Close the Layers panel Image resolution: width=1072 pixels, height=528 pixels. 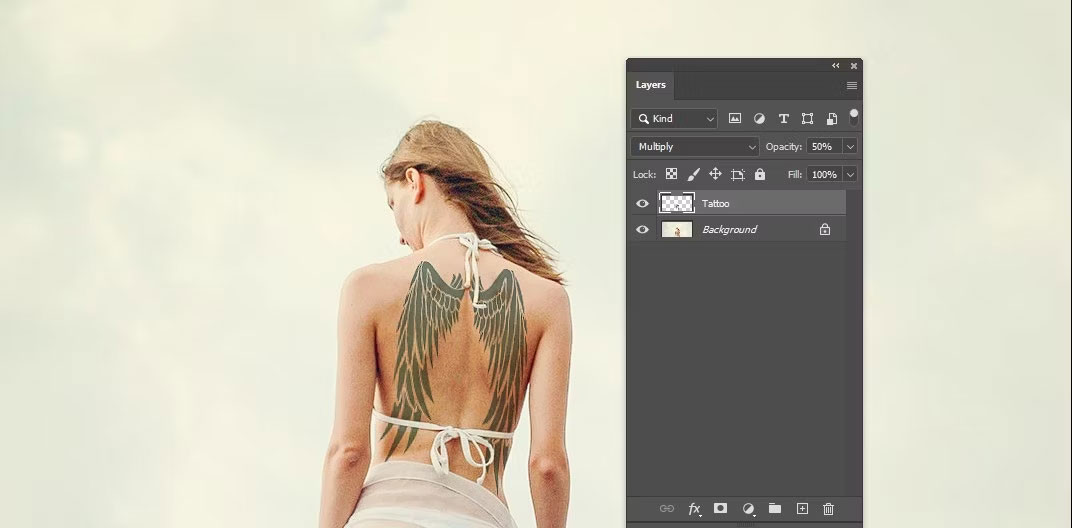[x=854, y=66]
